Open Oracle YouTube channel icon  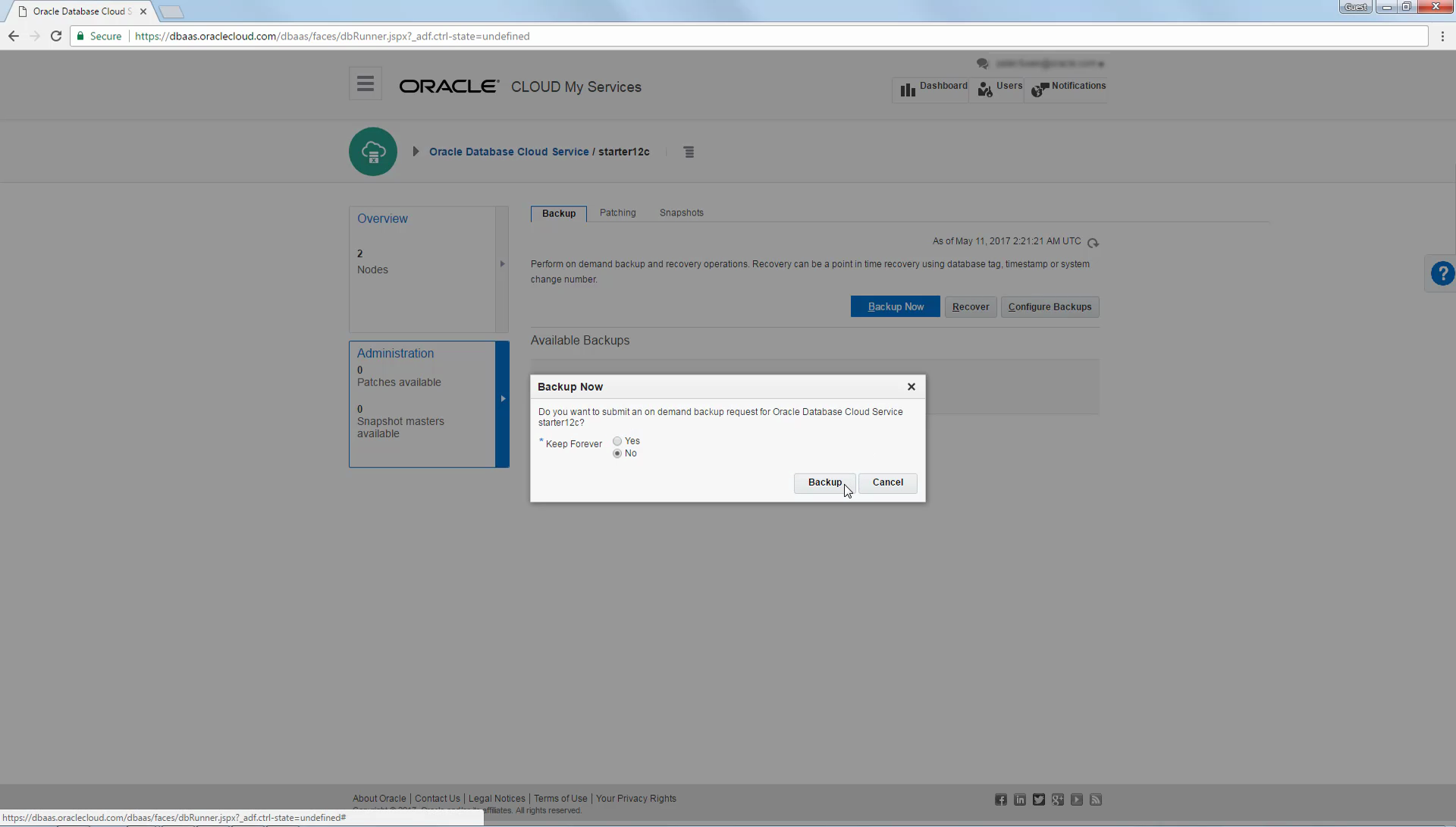(1077, 800)
